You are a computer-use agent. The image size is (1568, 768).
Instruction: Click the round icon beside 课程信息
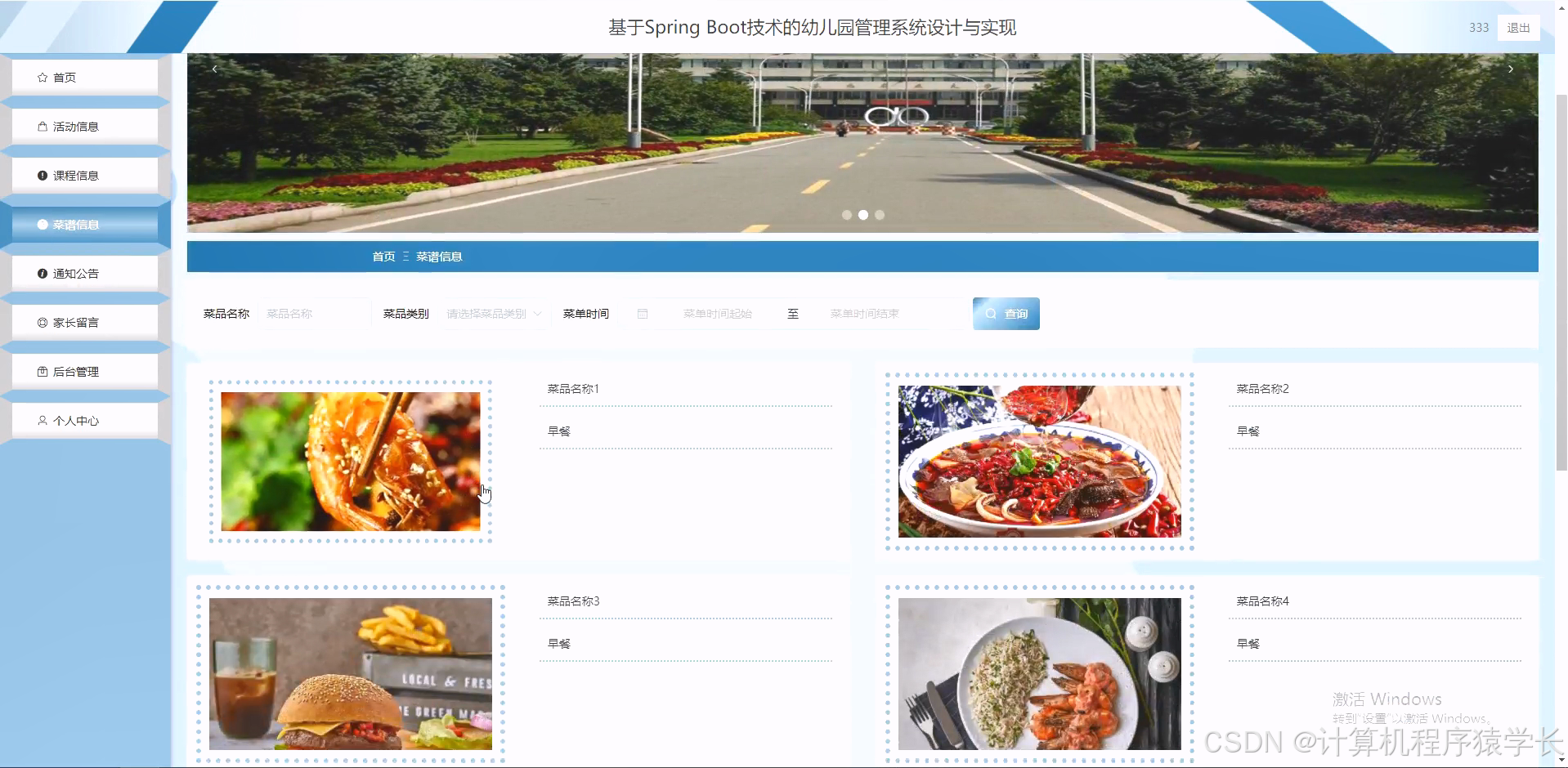pos(43,176)
